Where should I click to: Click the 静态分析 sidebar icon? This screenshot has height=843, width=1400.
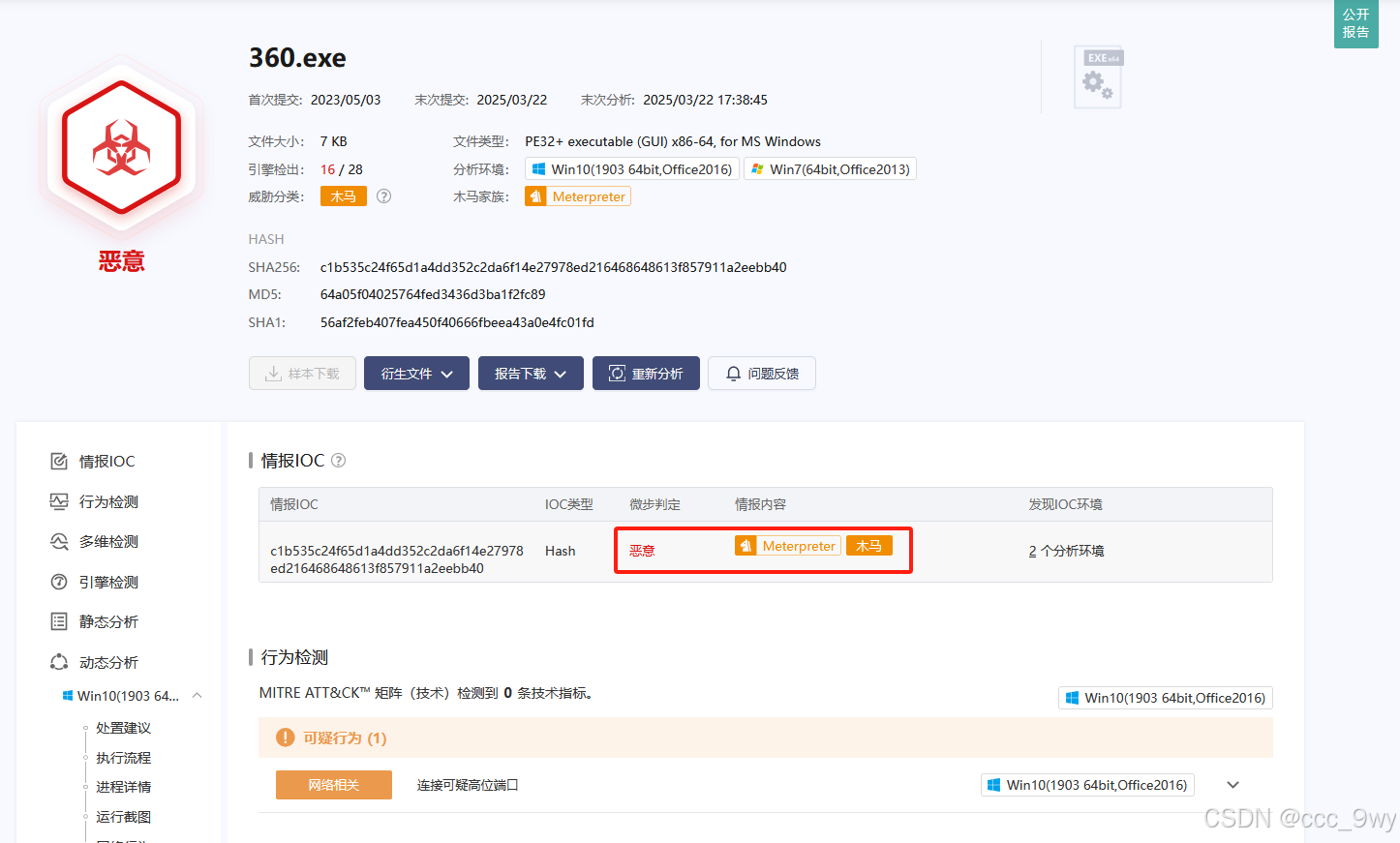tap(59, 621)
